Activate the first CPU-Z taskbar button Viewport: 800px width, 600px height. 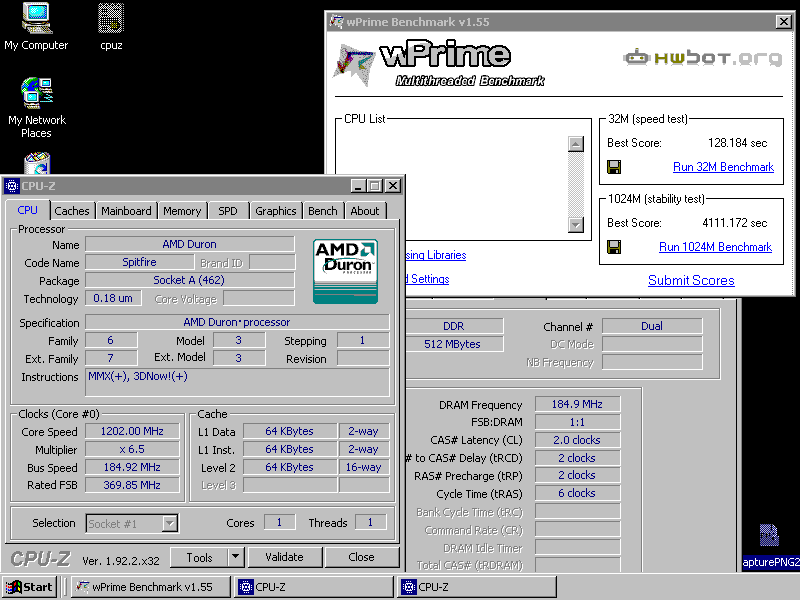click(313, 587)
